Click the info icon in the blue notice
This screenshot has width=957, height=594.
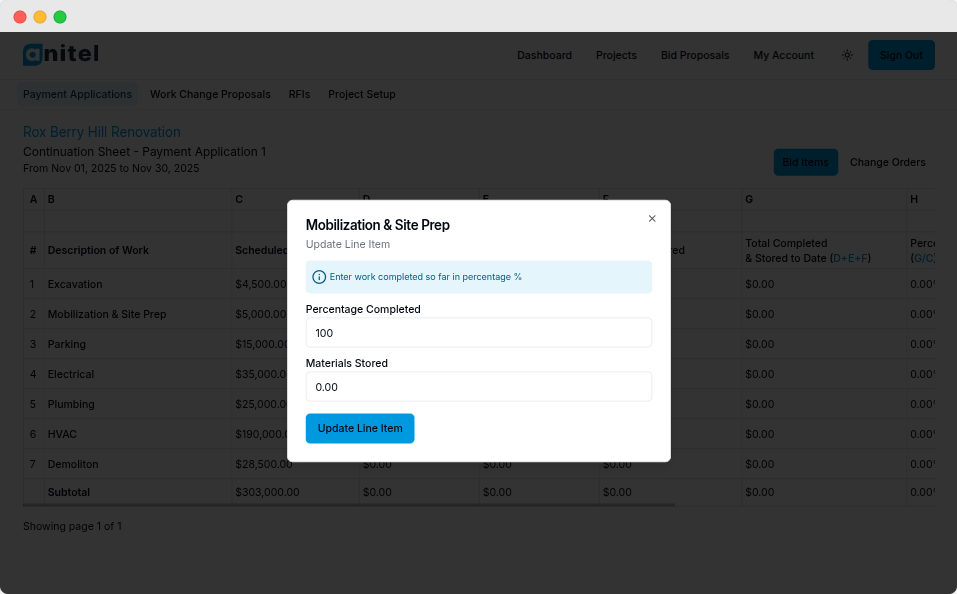[319, 277]
